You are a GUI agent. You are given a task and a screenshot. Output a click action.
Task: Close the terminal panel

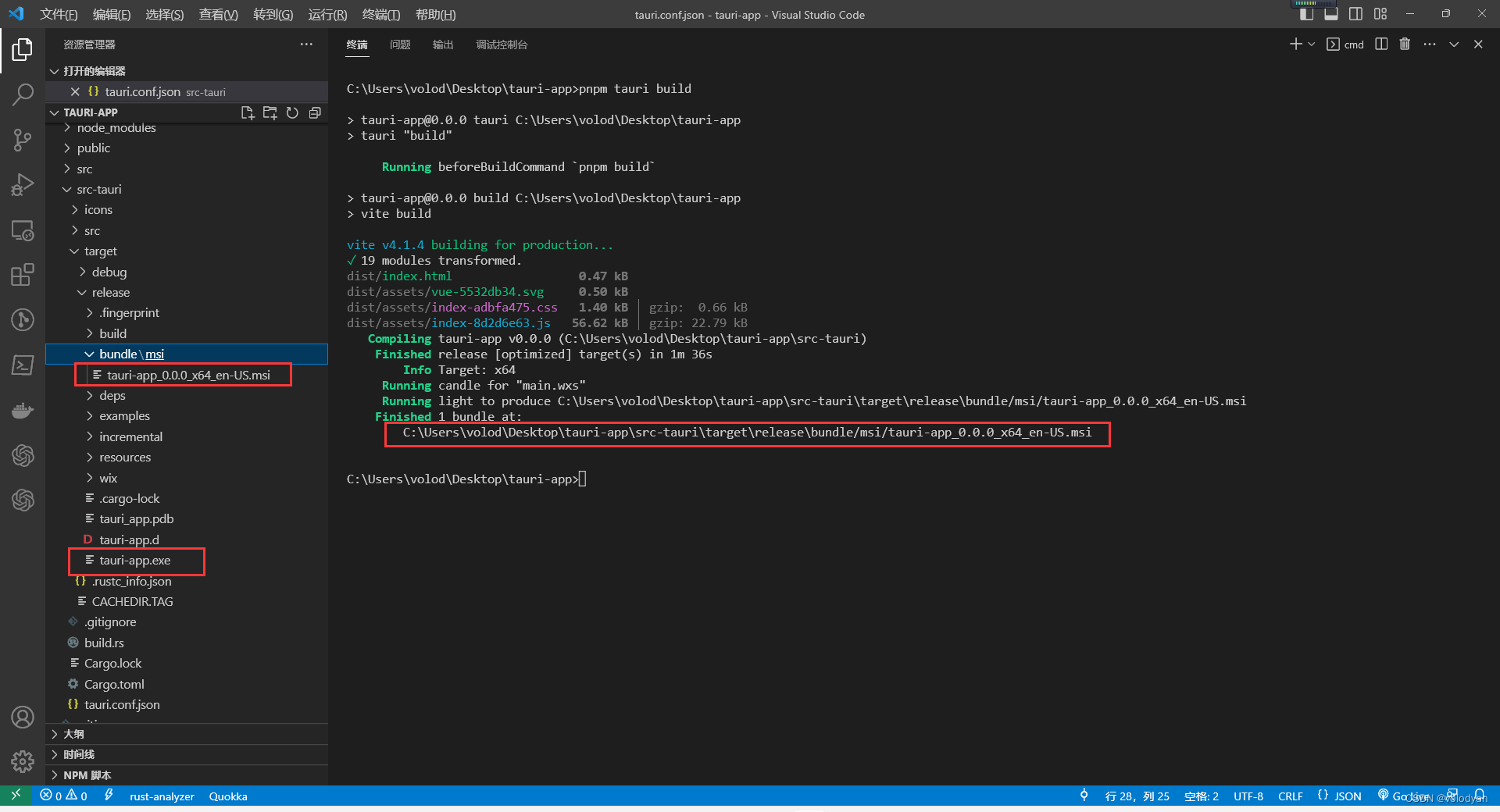(x=1478, y=45)
